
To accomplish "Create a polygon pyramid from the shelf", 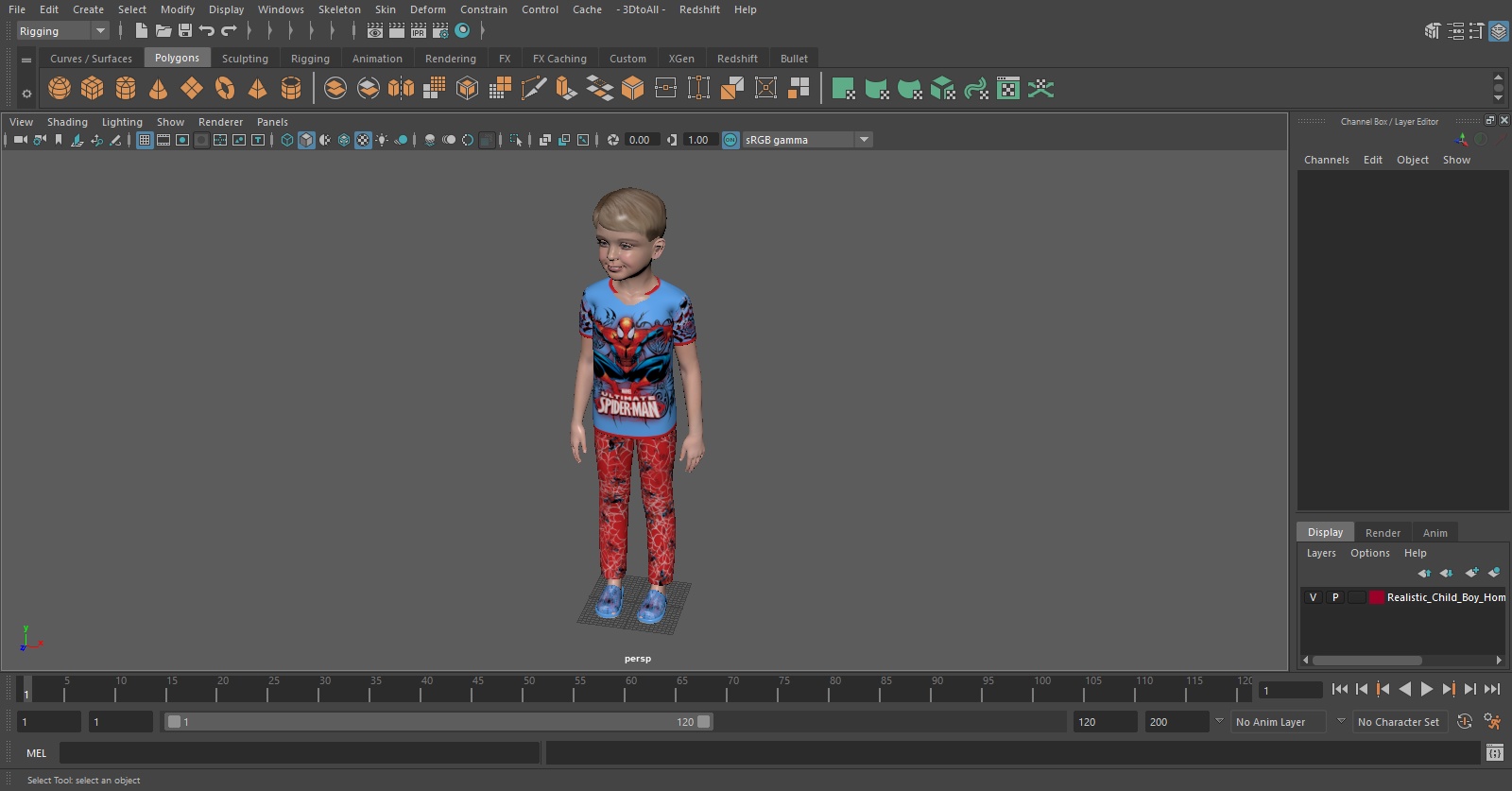I will coord(257,89).
